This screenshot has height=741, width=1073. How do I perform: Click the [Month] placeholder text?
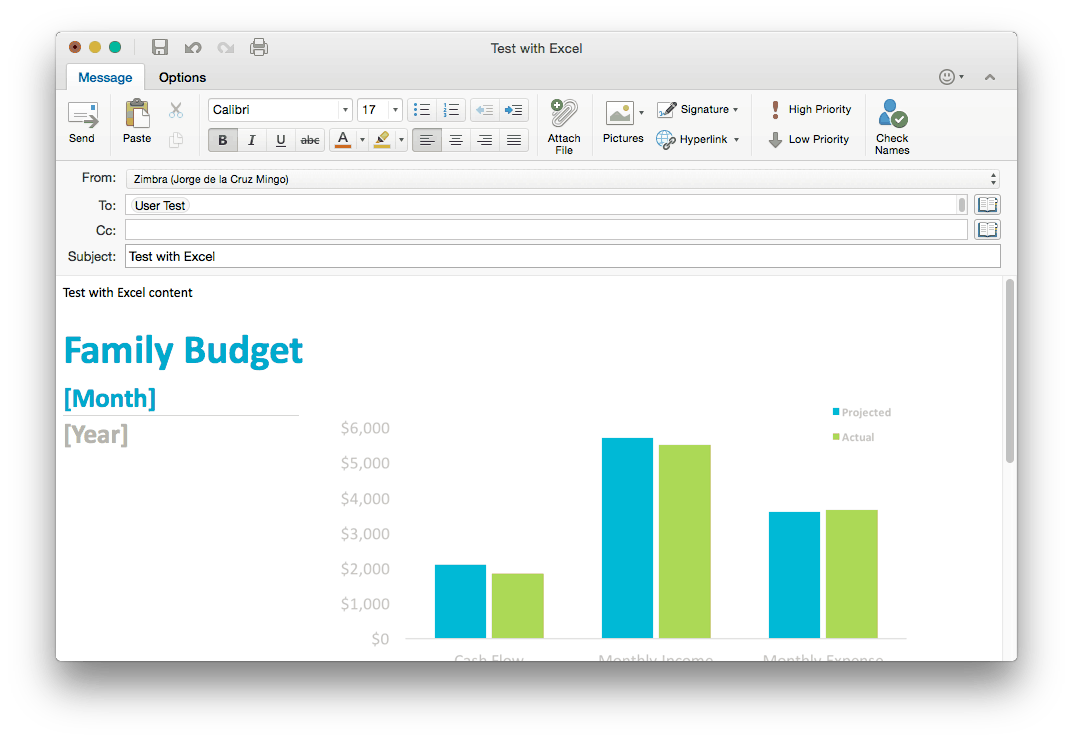pos(109,398)
